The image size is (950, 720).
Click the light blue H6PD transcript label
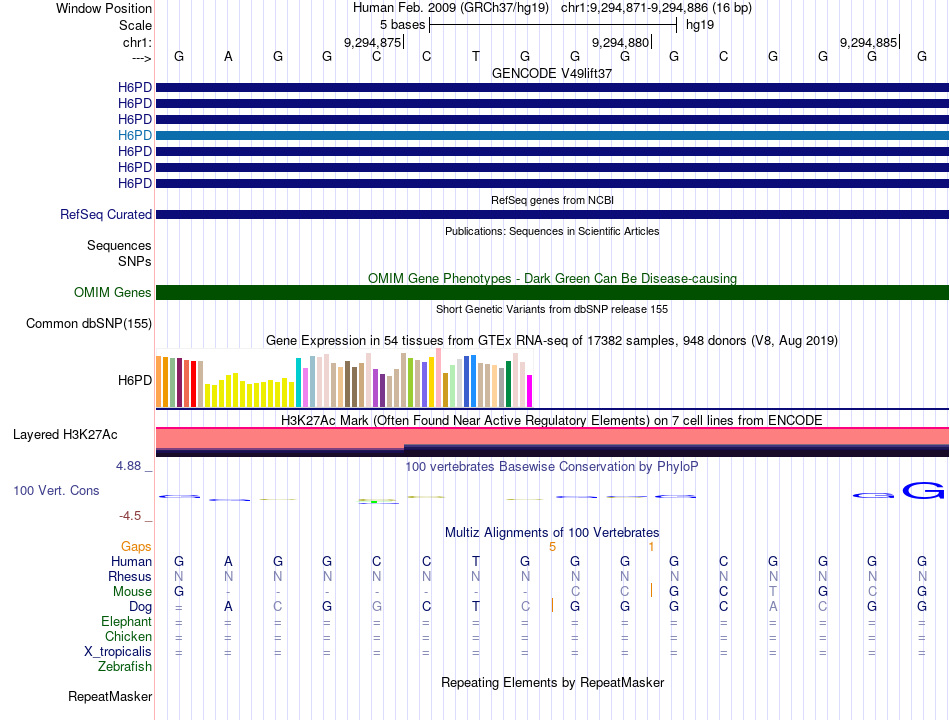tap(135, 135)
